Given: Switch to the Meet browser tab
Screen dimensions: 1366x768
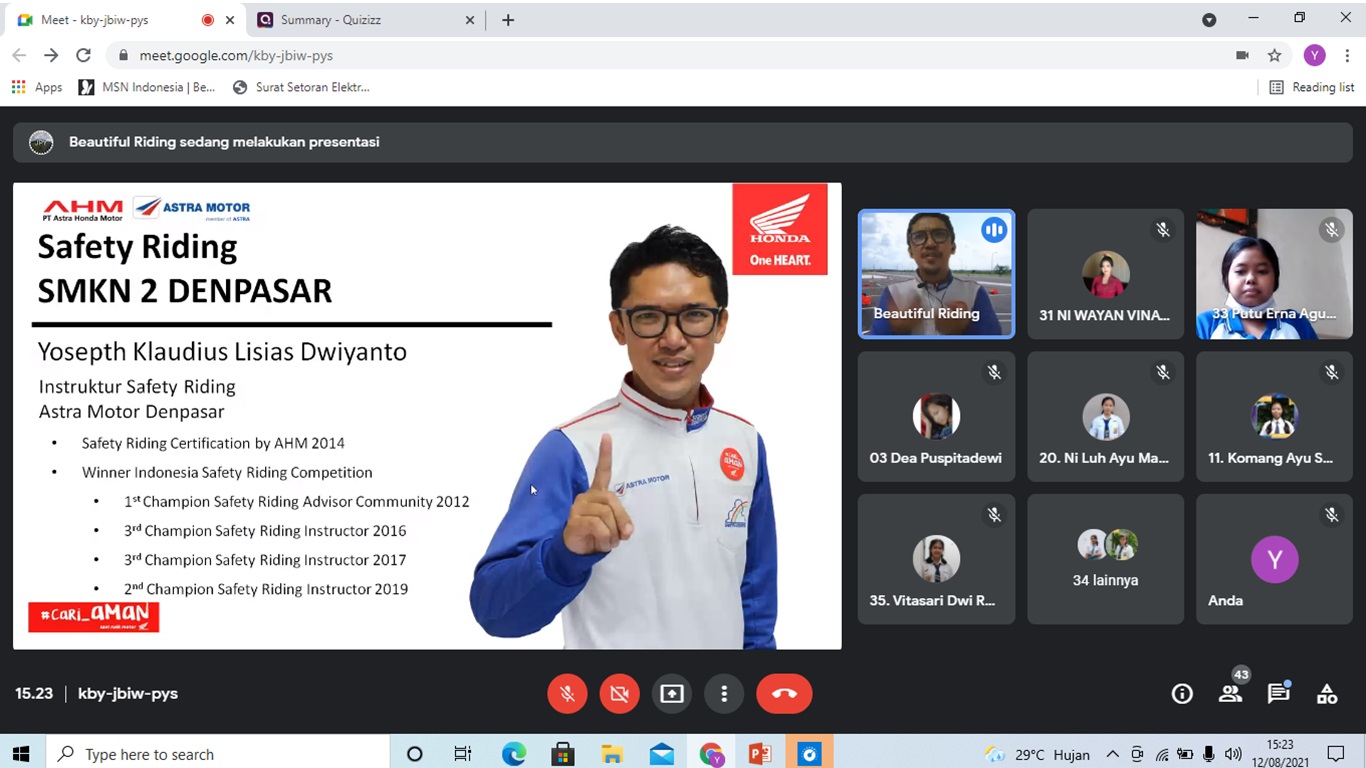Looking at the screenshot, I should 124,19.
